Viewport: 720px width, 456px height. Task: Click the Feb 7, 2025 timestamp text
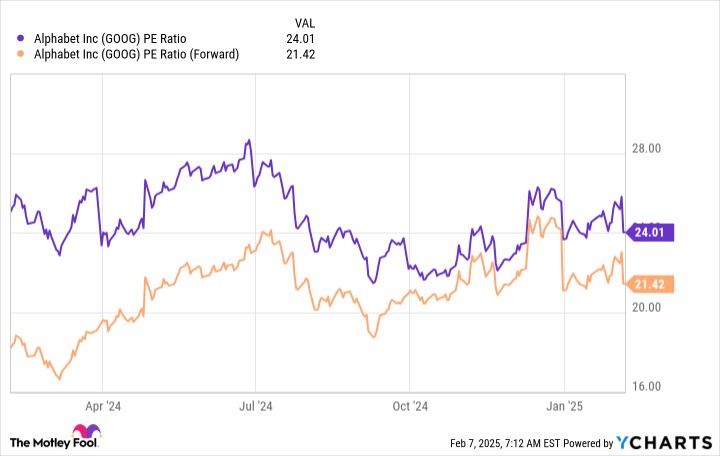[x=505, y=443]
